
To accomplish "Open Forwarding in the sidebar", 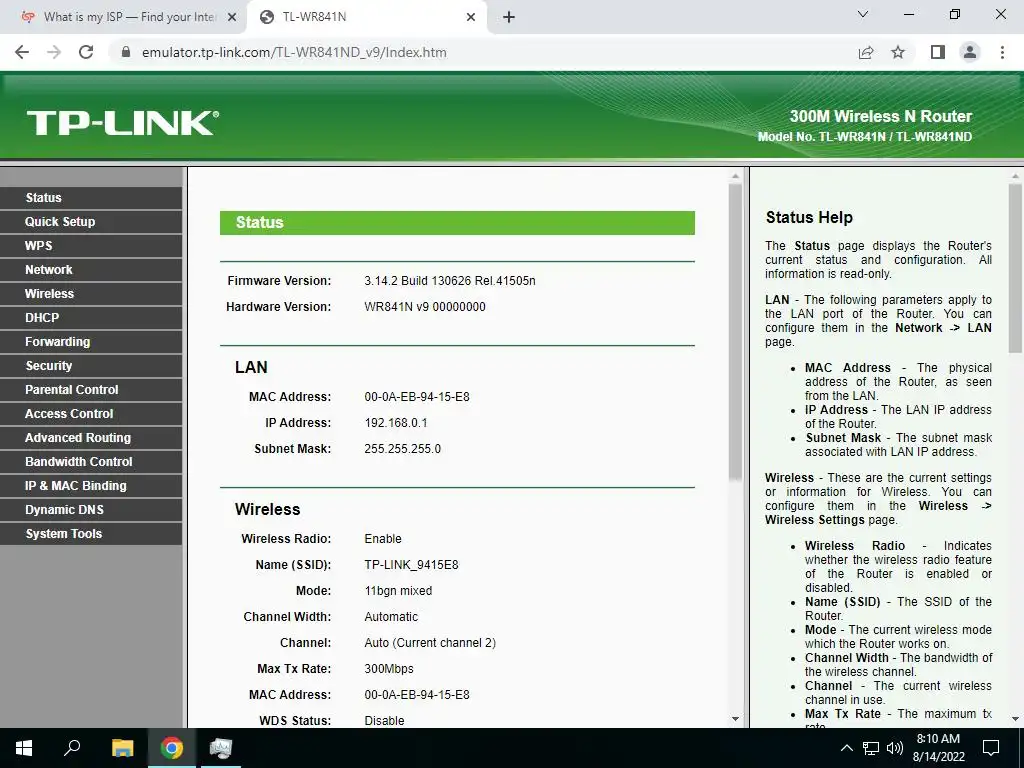I will click(91, 342).
